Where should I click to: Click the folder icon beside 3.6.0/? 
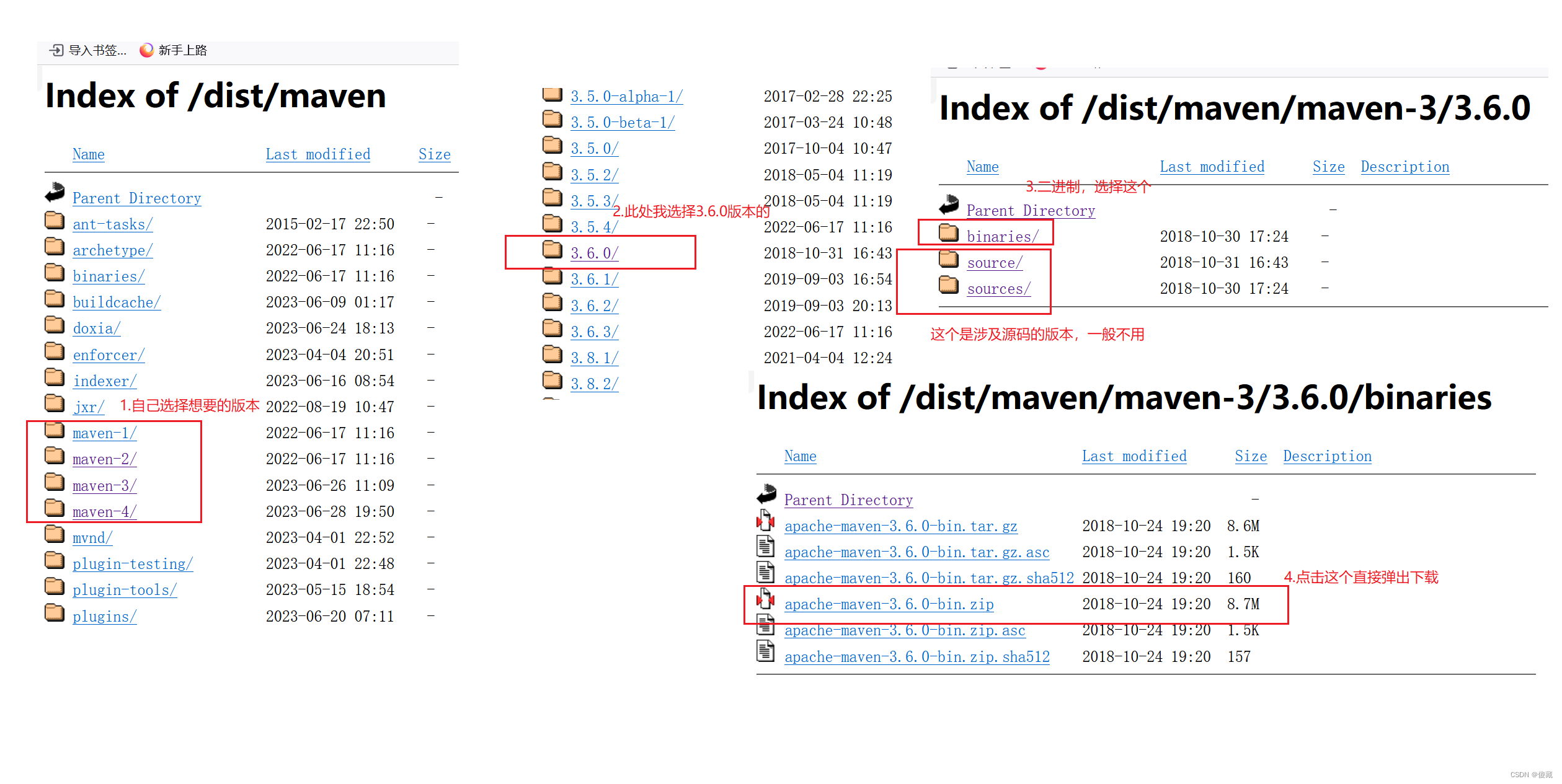(x=552, y=250)
